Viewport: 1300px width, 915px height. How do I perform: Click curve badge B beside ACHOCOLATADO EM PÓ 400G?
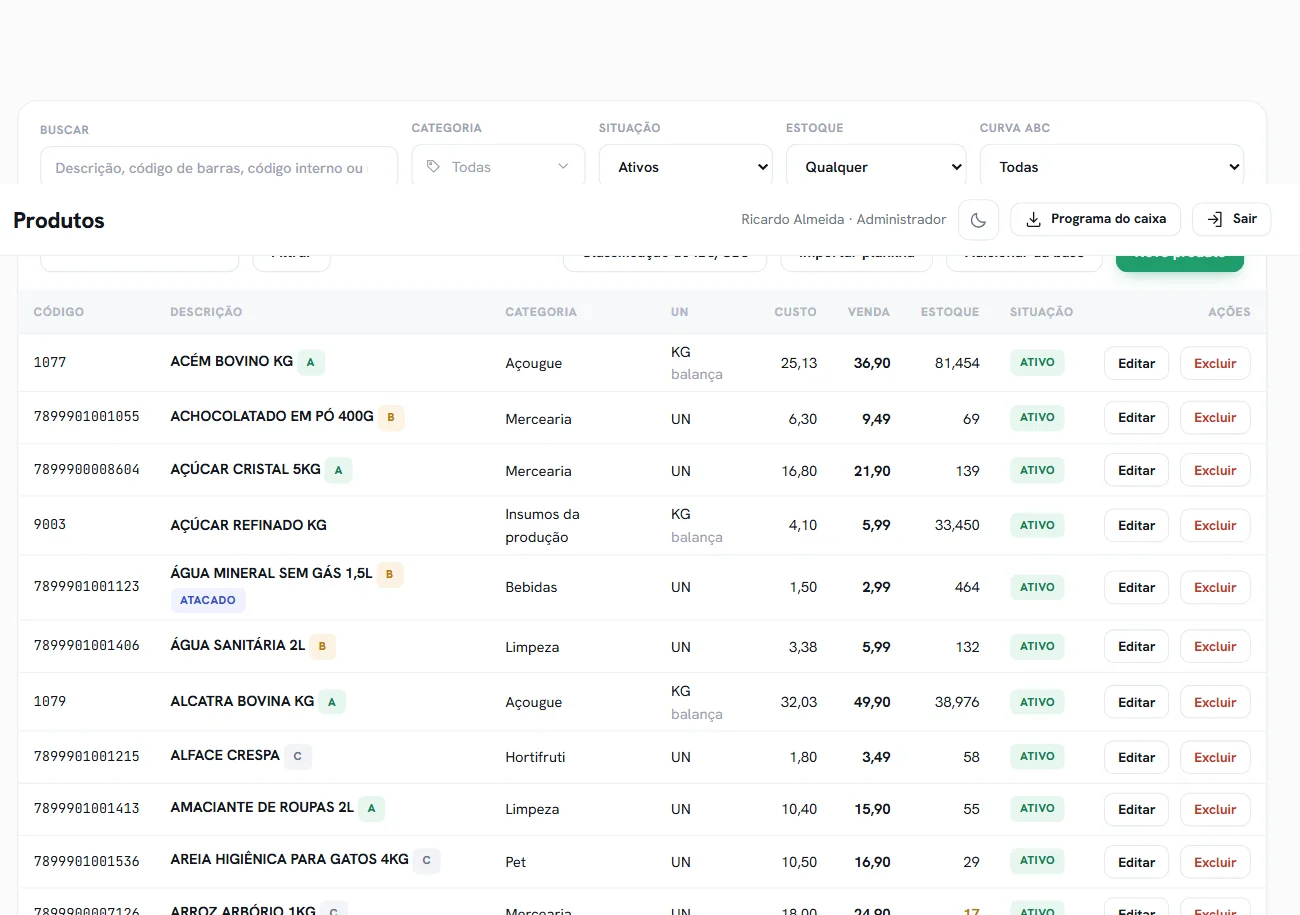tap(391, 417)
